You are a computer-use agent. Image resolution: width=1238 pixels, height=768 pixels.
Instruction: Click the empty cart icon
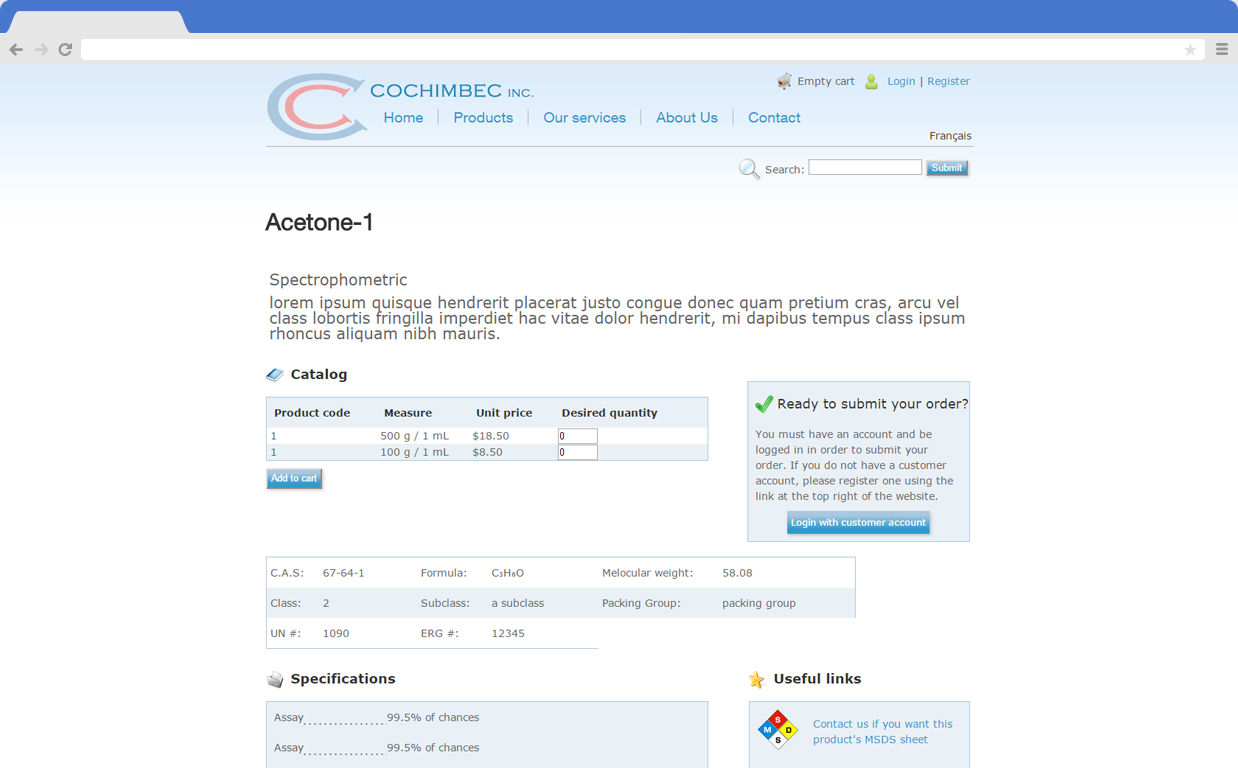tap(785, 81)
